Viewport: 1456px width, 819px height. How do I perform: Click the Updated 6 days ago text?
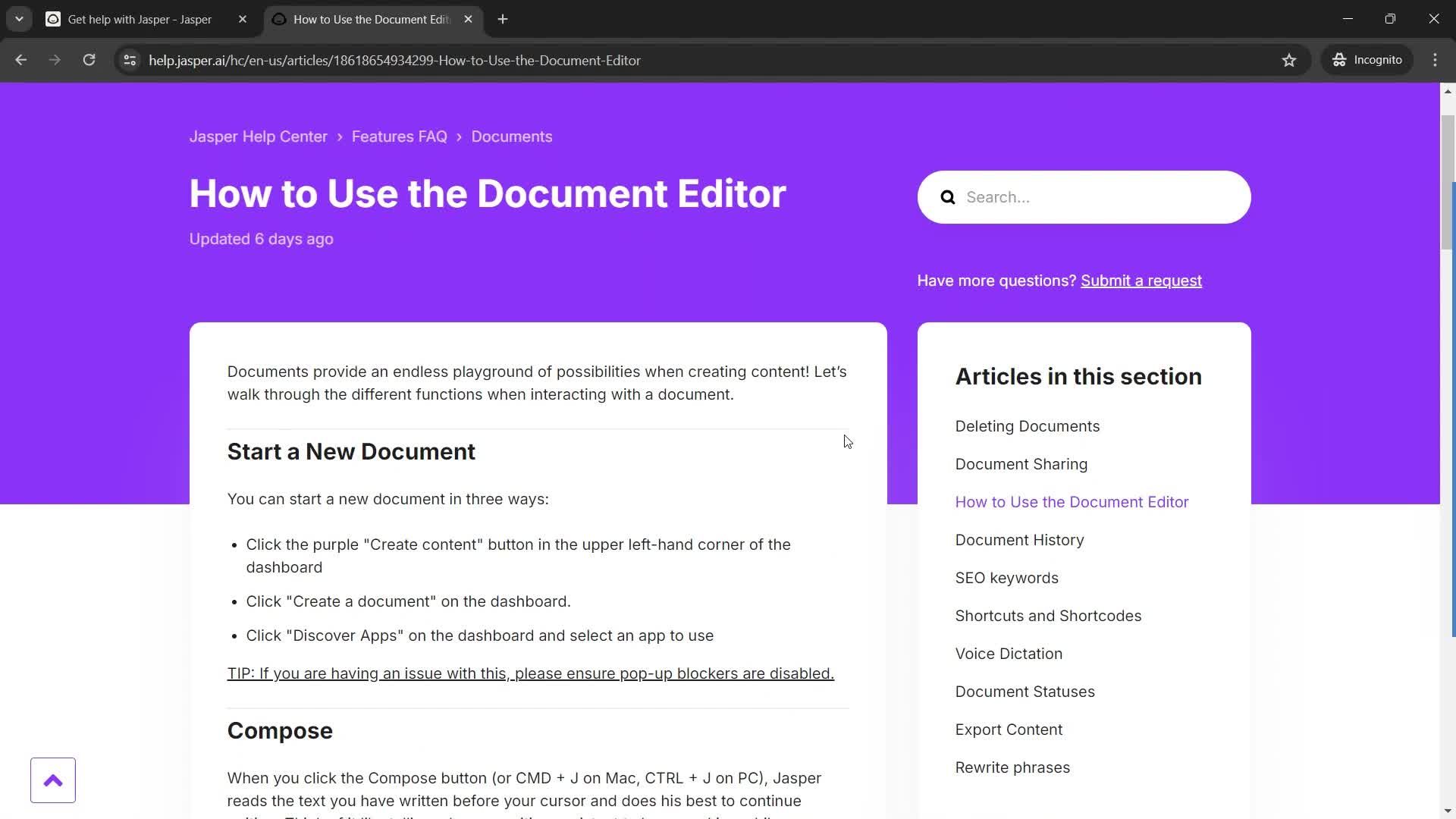pyautogui.click(x=262, y=239)
